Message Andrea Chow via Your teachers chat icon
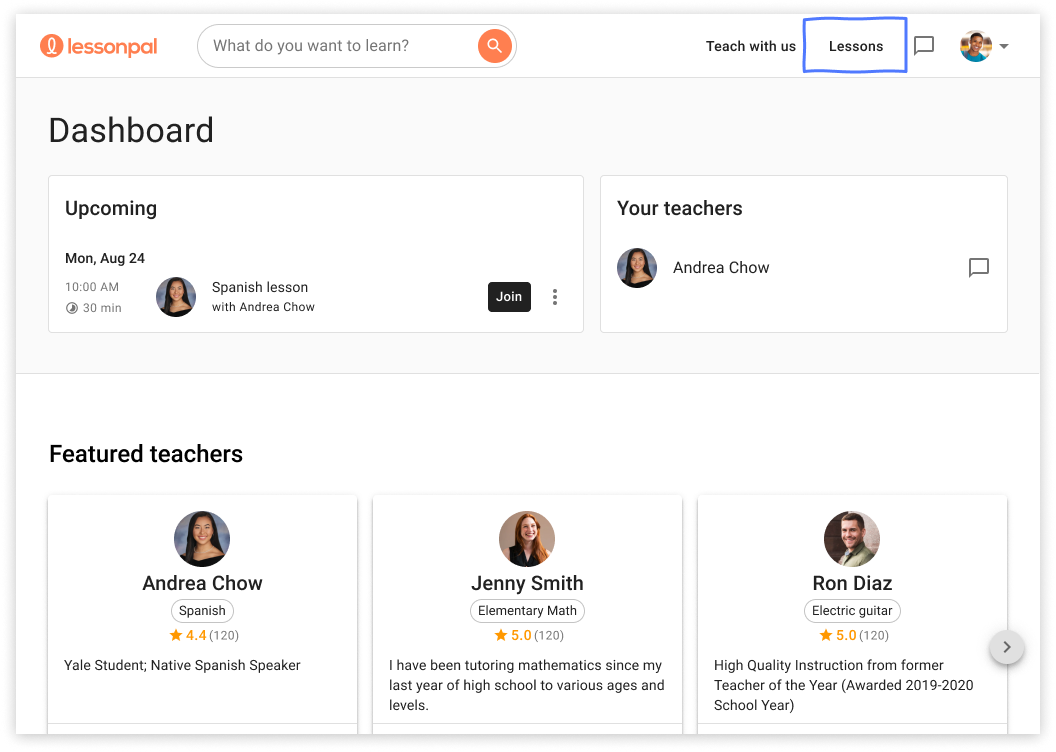Screen dimensions: 1056x752 979,267
